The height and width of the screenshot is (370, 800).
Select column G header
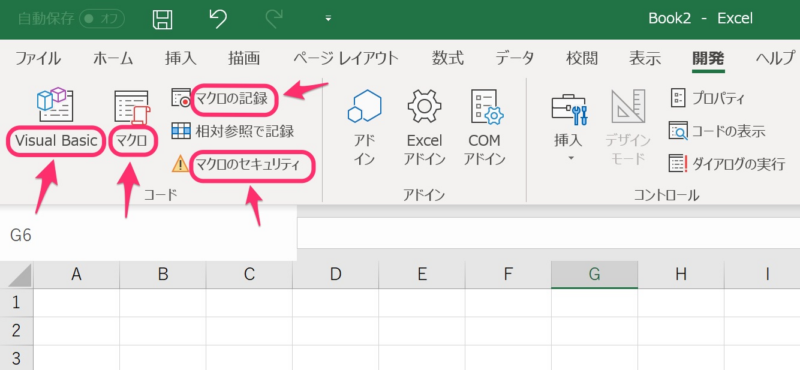pos(594,275)
